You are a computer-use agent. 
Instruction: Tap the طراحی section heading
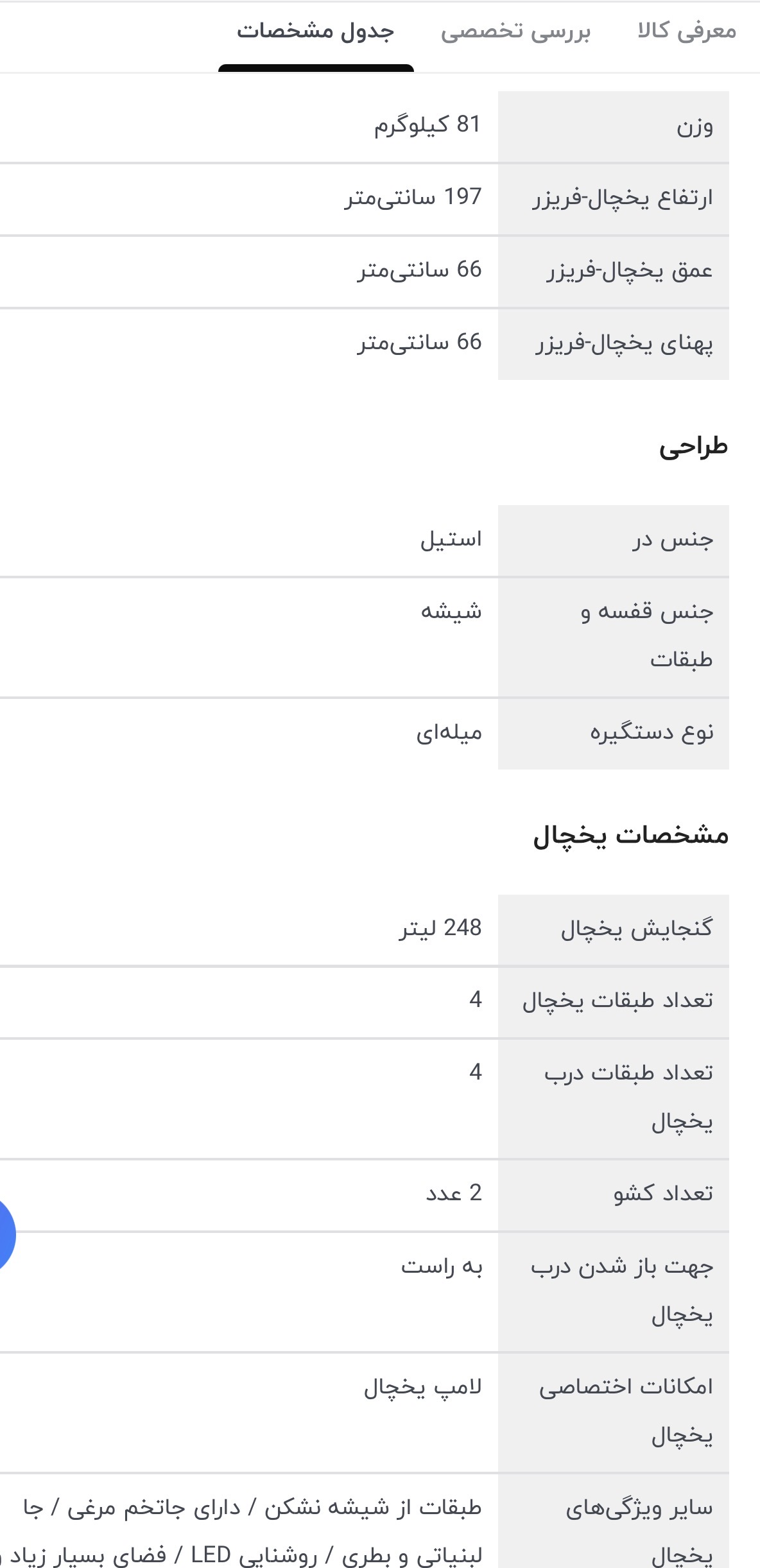pos(693,447)
